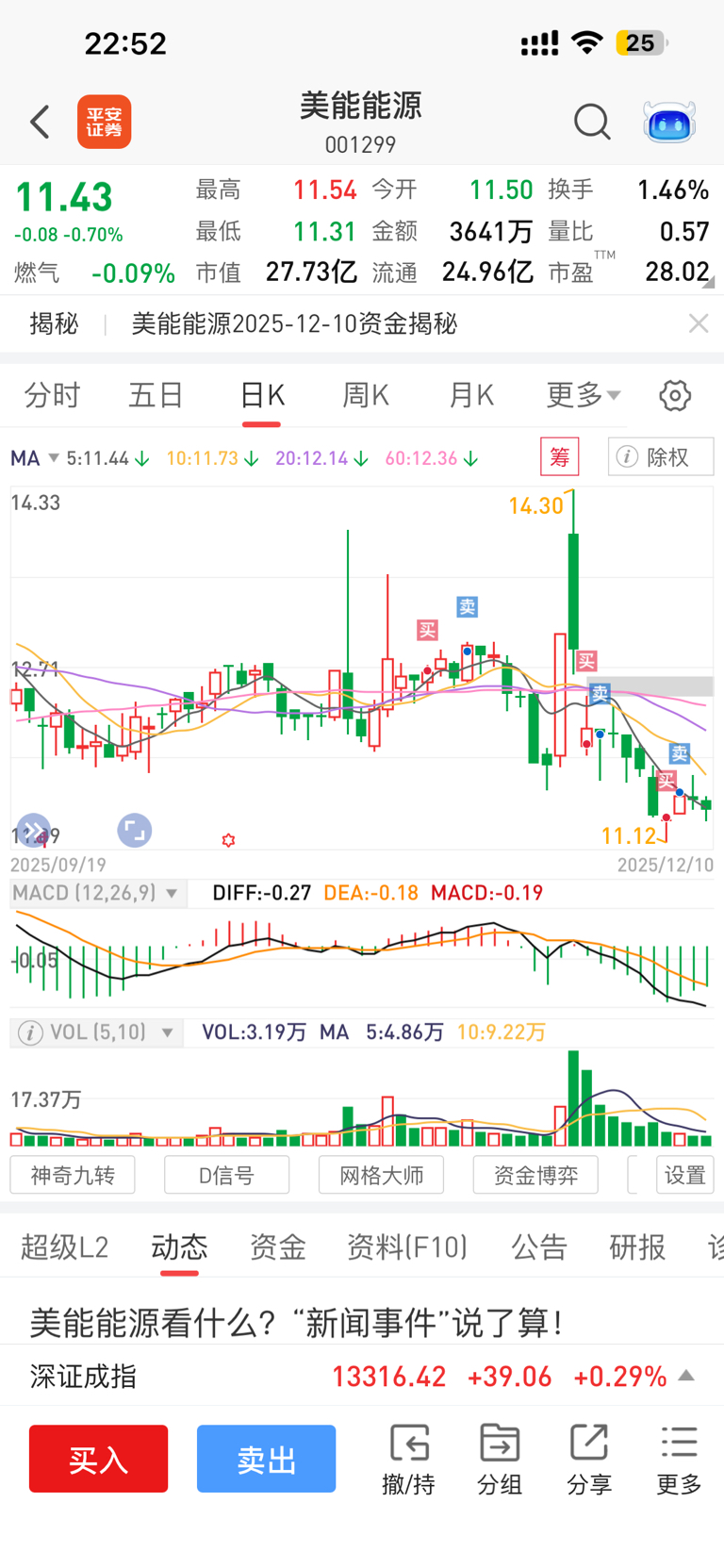
Task: Open the 研报 tab
Action: point(637,1247)
